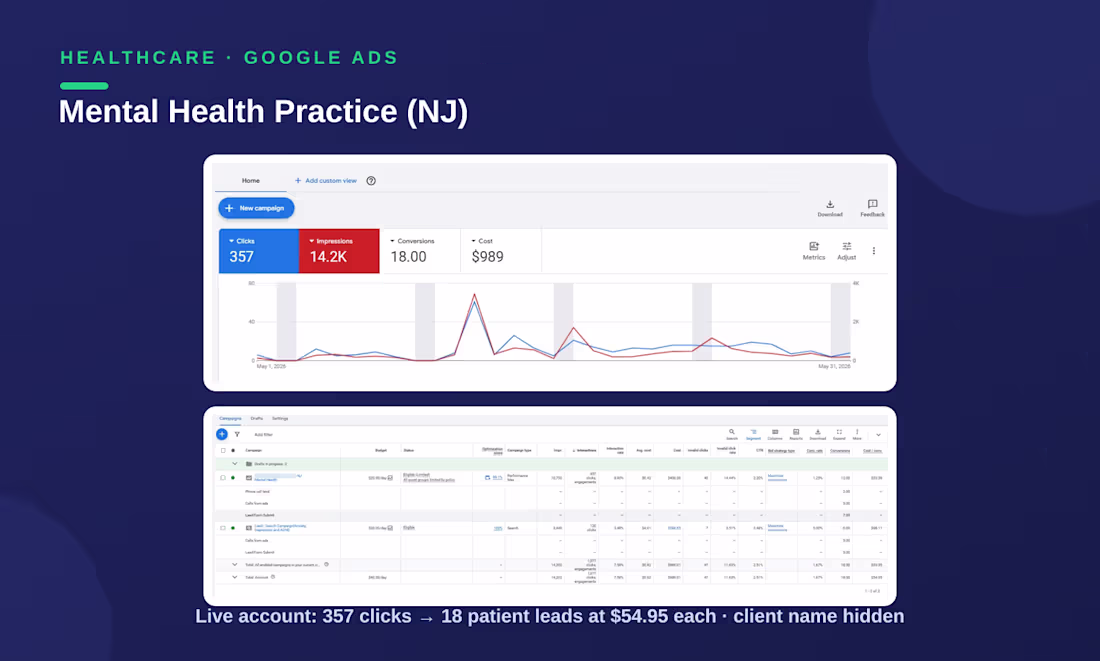This screenshot has width=1100, height=661.
Task: Click the optimization score icon in Mental Health row
Action: click(488, 478)
